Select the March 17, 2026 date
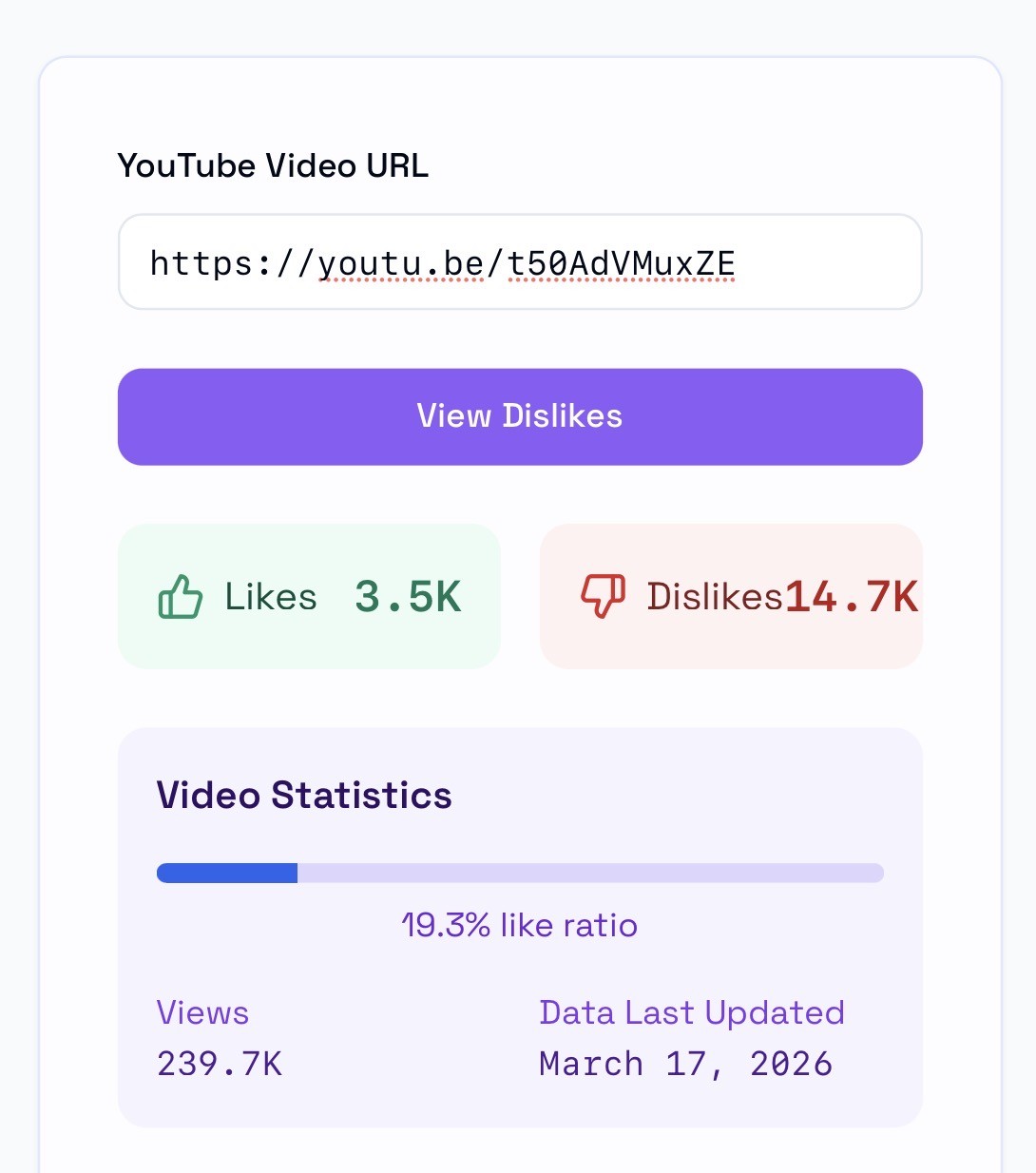This screenshot has height=1173, width=1036. click(x=684, y=1064)
